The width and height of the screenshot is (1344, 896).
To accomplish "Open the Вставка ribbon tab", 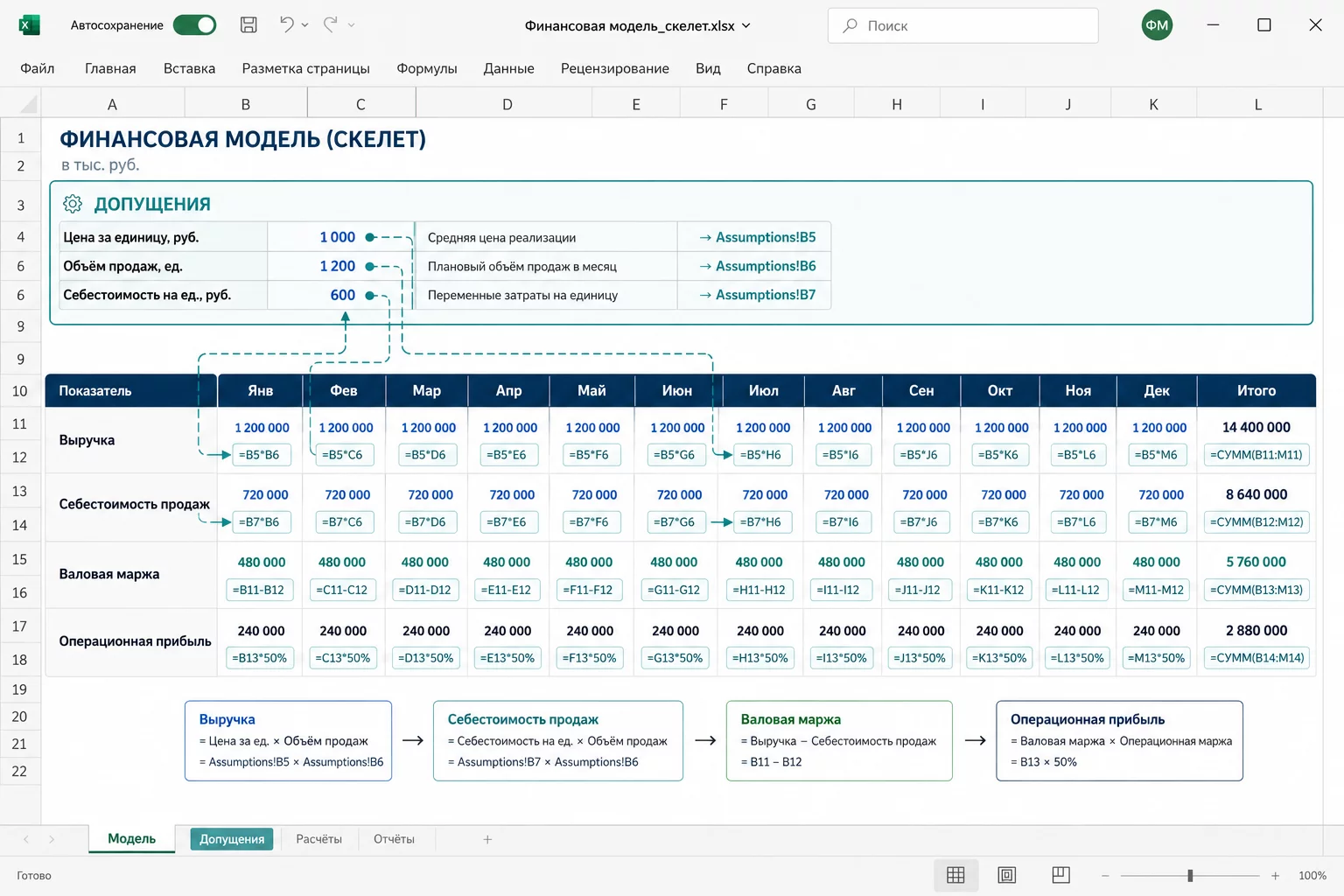I will 189,68.
